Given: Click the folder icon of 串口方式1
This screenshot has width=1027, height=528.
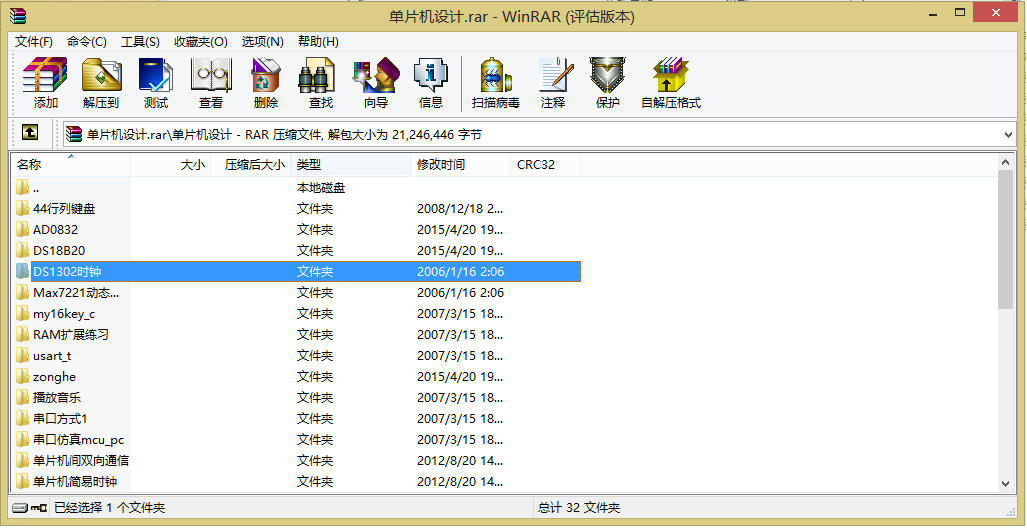Looking at the screenshot, I should [x=22, y=418].
